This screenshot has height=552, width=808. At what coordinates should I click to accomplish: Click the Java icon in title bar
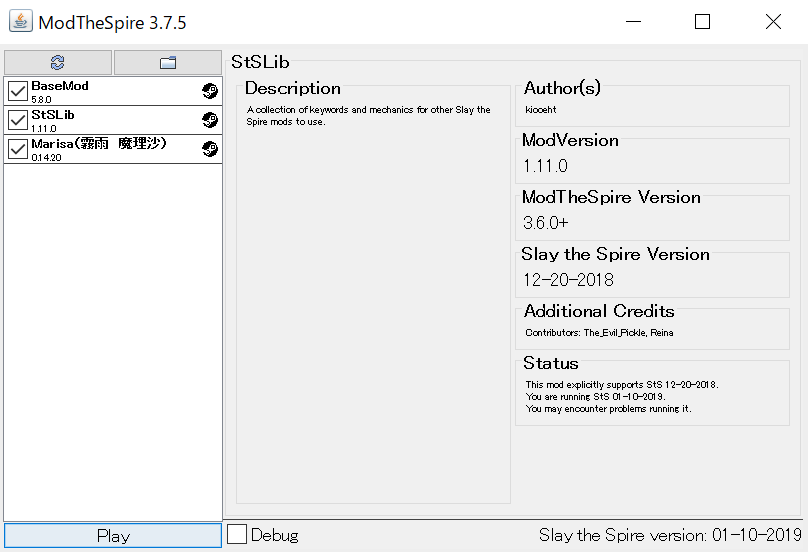click(x=21, y=22)
